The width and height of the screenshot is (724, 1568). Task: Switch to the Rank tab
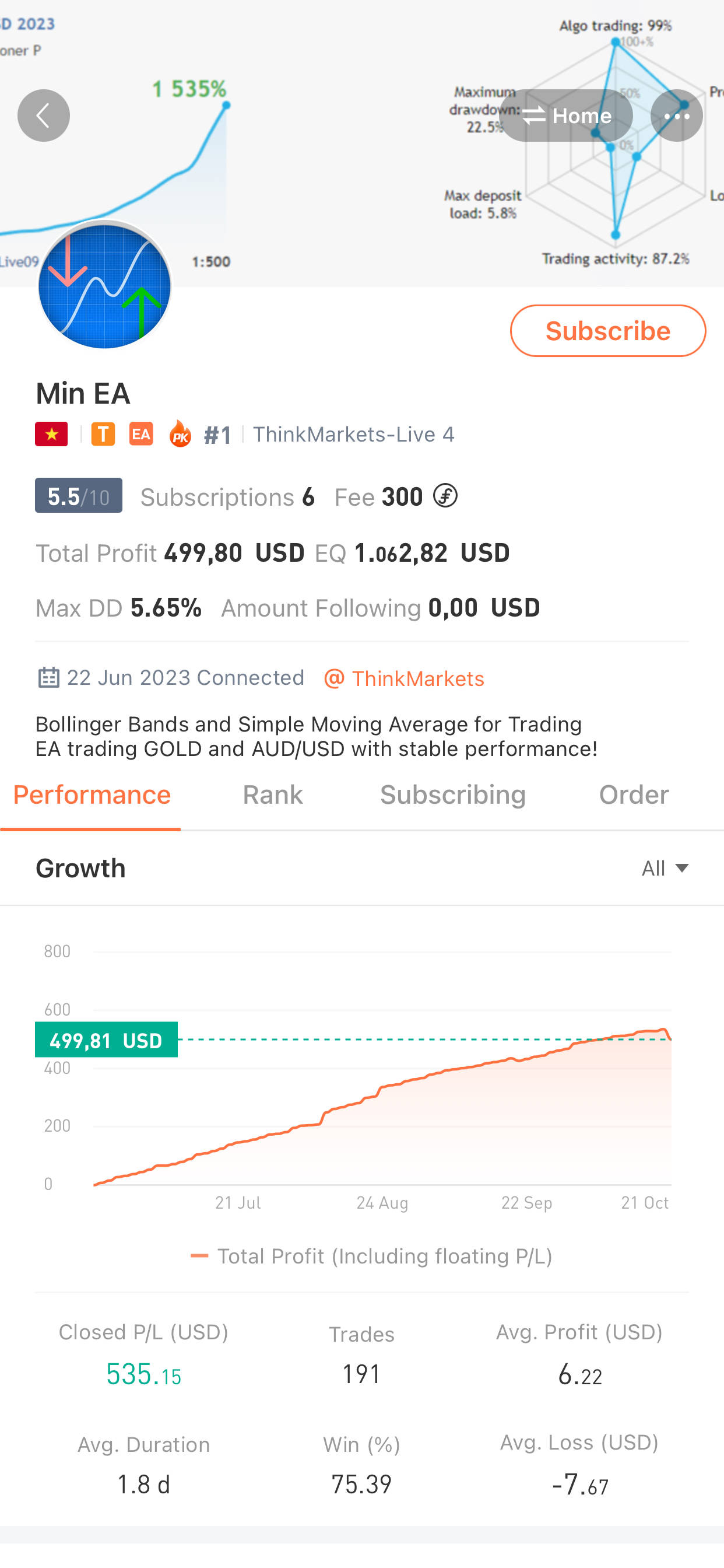(x=273, y=795)
